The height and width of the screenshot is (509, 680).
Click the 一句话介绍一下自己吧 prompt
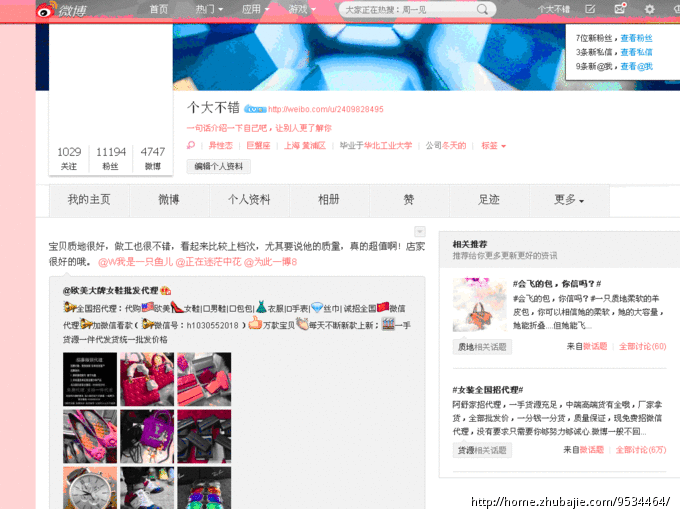(259, 128)
